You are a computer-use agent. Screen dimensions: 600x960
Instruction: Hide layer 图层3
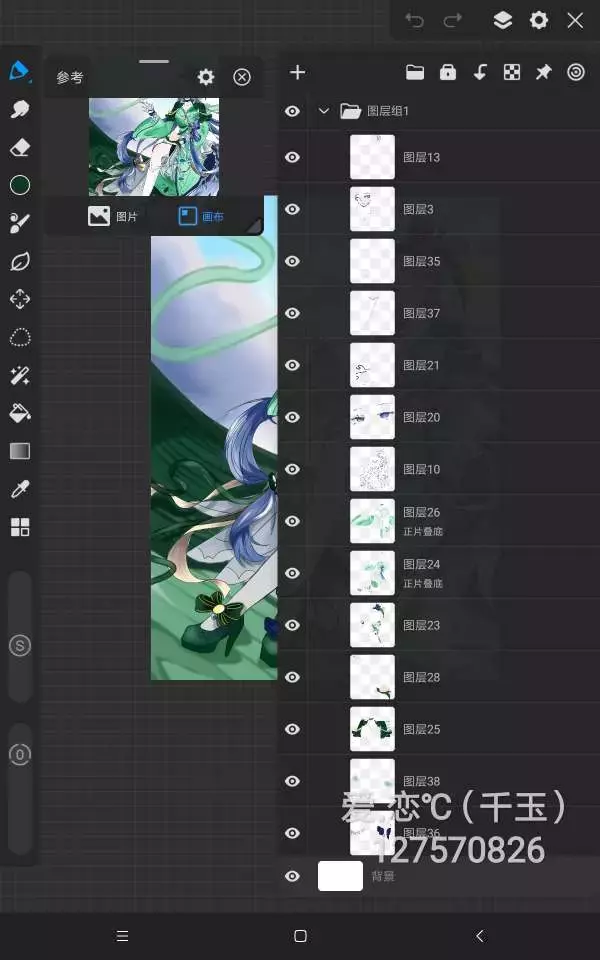tap(293, 209)
